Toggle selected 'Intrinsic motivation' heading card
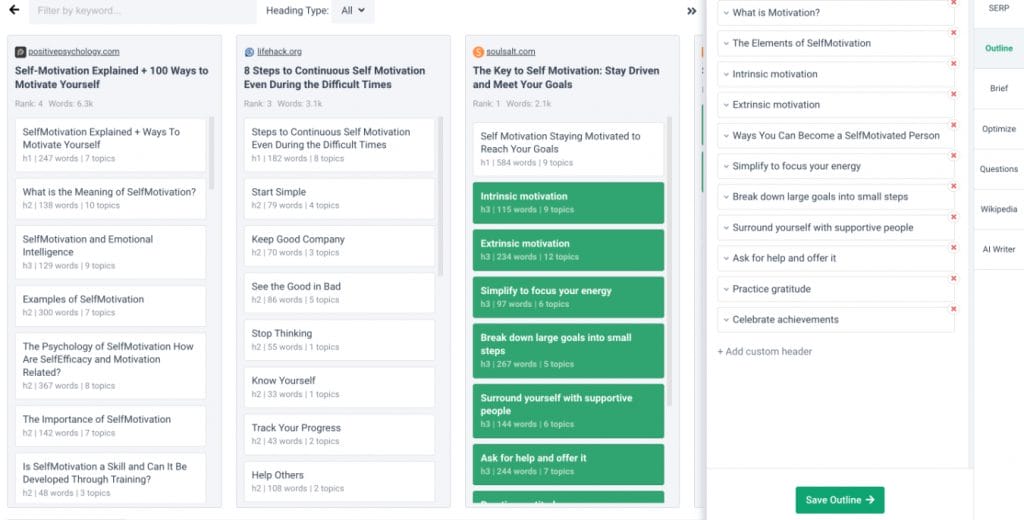This screenshot has height=520, width=1024. (x=568, y=203)
